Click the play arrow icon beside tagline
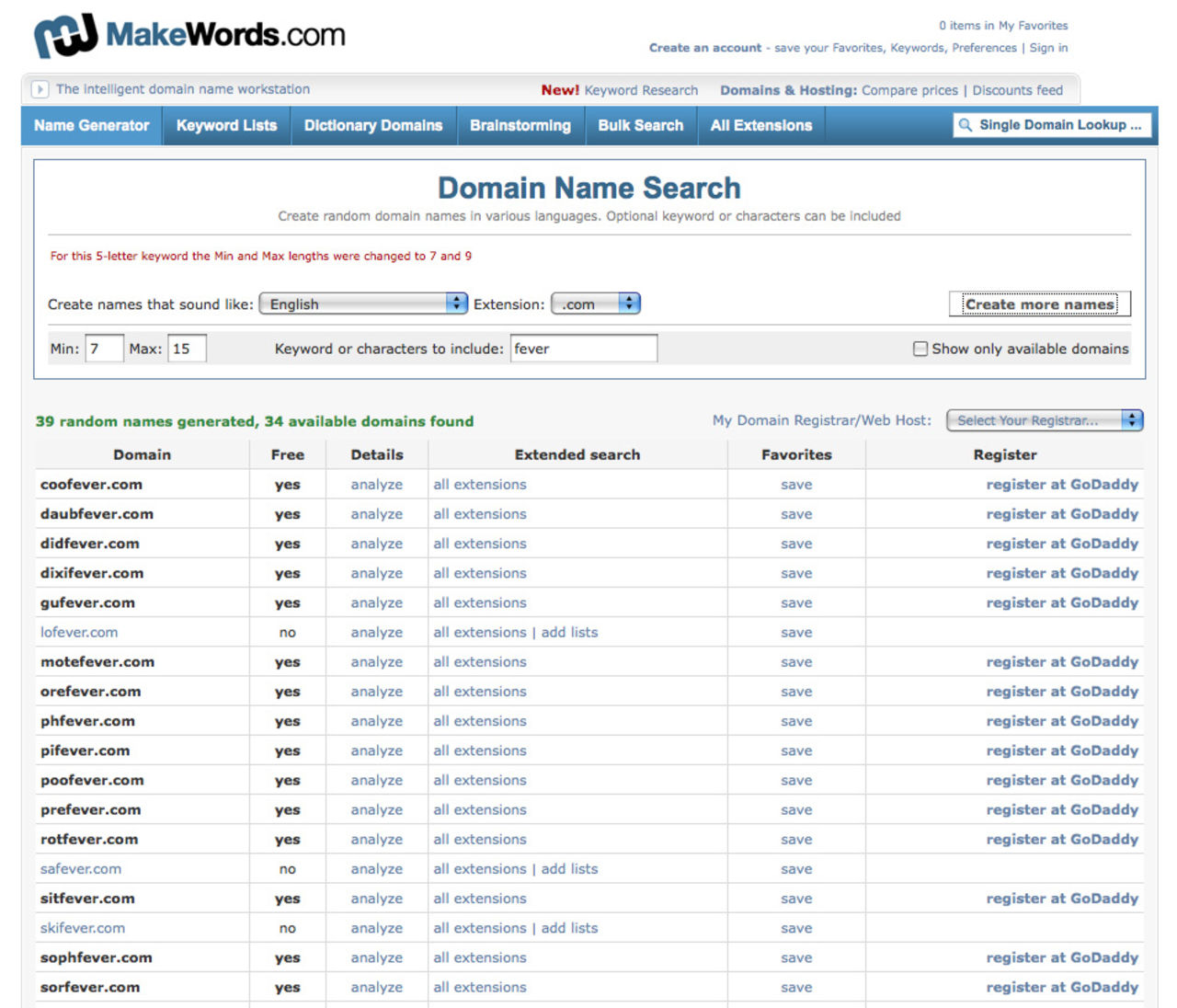 (40, 89)
